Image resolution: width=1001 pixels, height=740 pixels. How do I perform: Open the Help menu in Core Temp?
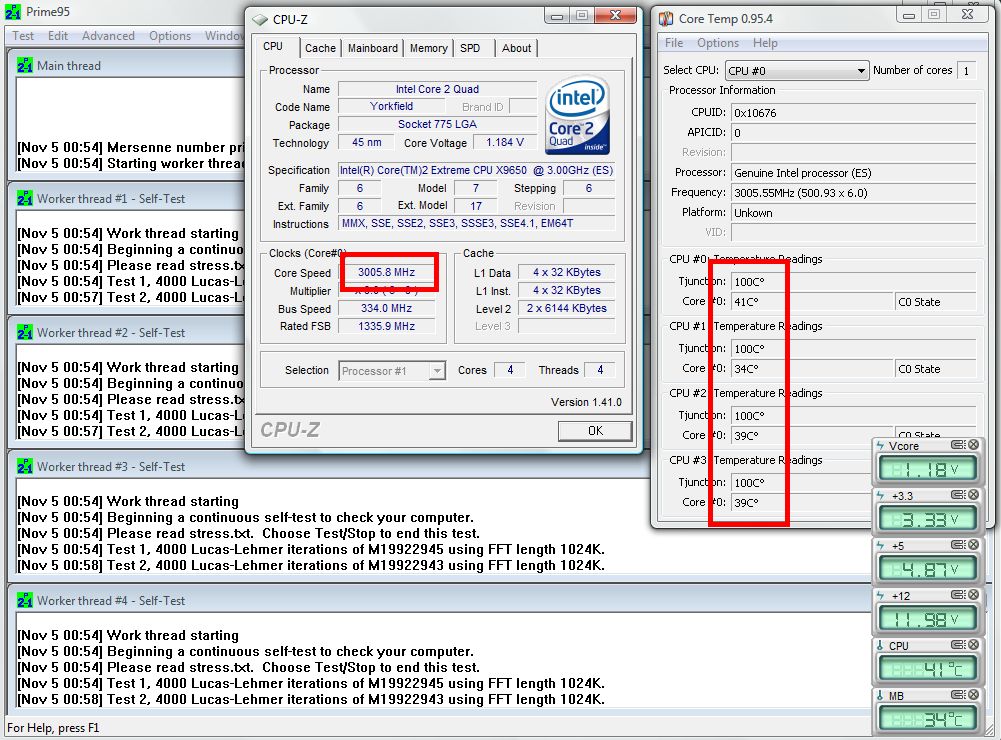pyautogui.click(x=765, y=43)
